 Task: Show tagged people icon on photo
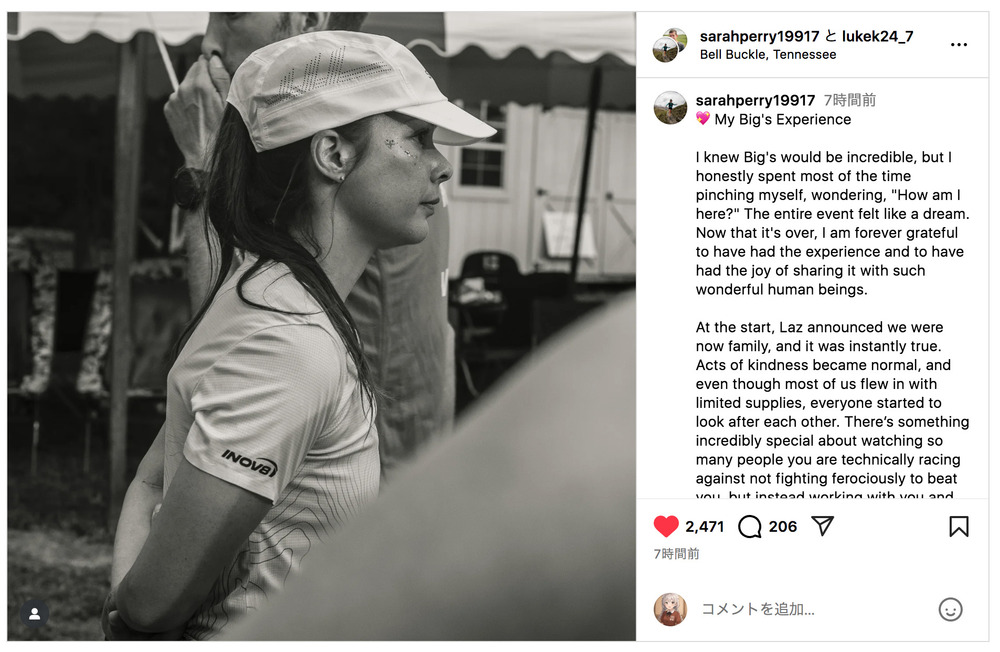coord(34,614)
